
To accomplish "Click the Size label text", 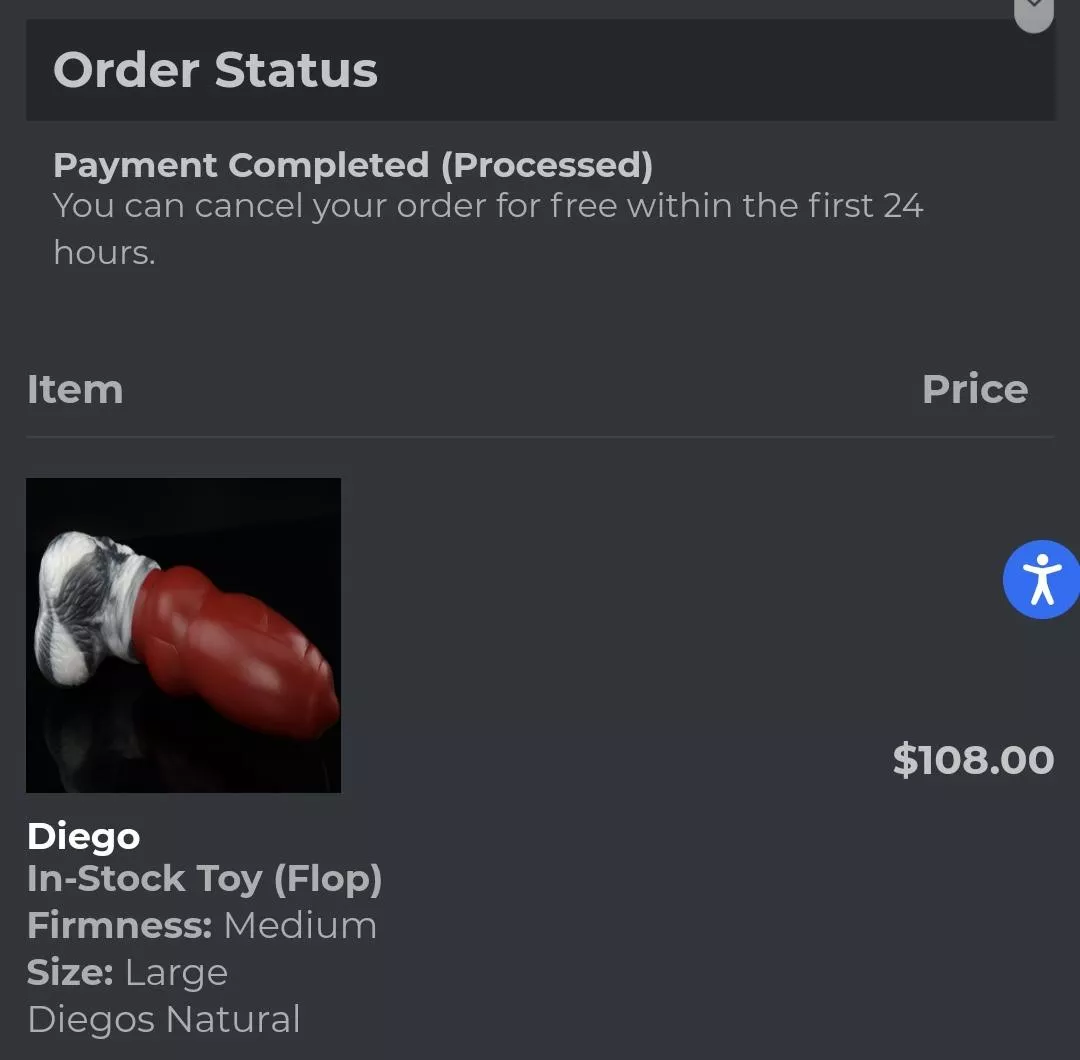I will point(70,972).
